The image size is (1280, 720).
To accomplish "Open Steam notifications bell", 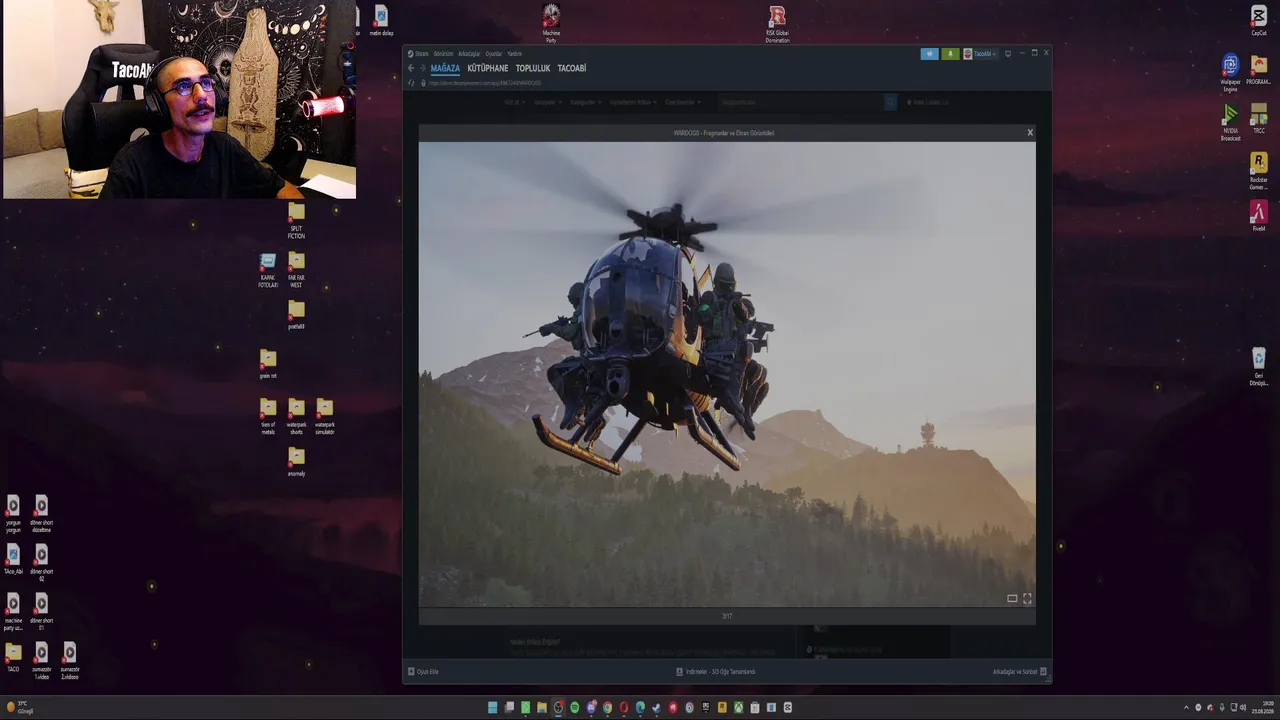I will pyautogui.click(x=950, y=54).
